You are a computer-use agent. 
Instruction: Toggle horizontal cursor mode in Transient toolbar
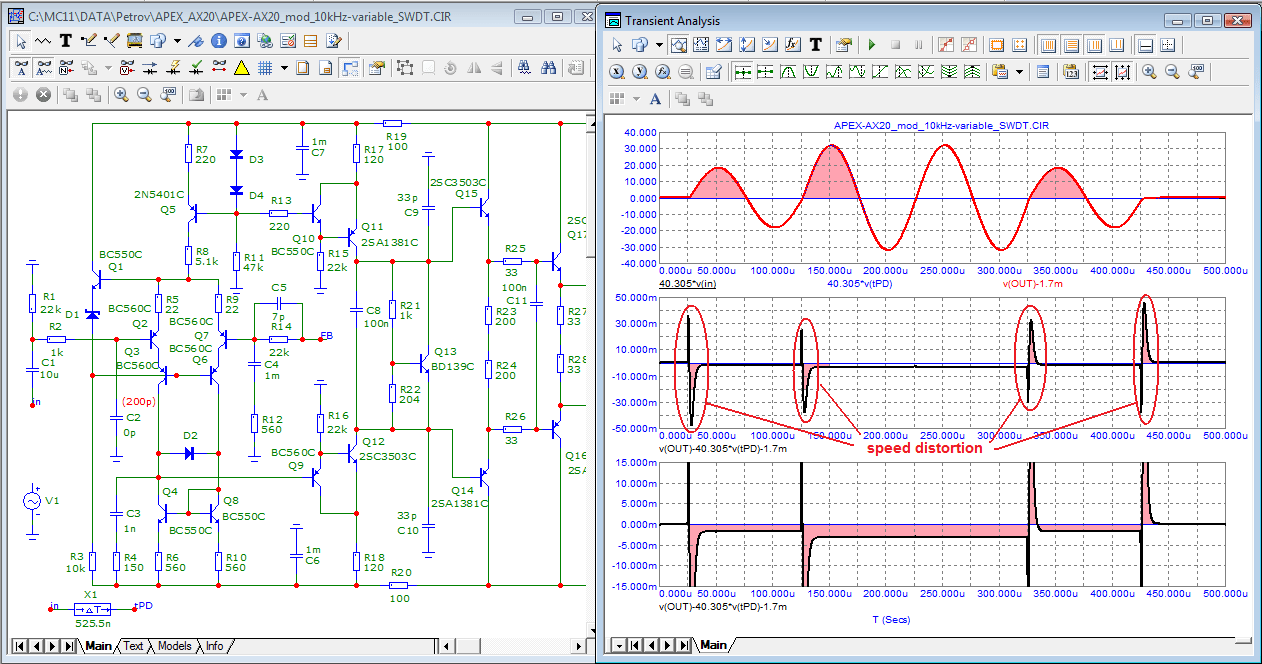click(1101, 72)
